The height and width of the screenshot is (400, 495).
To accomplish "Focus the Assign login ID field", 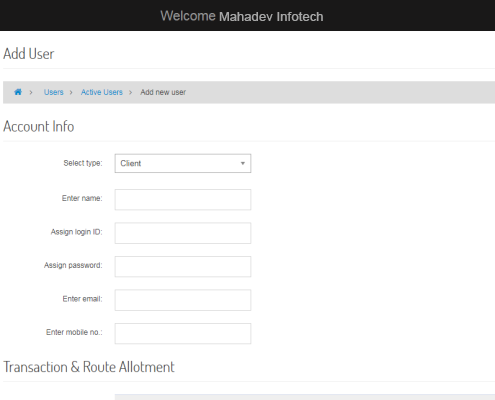I will tap(183, 233).
